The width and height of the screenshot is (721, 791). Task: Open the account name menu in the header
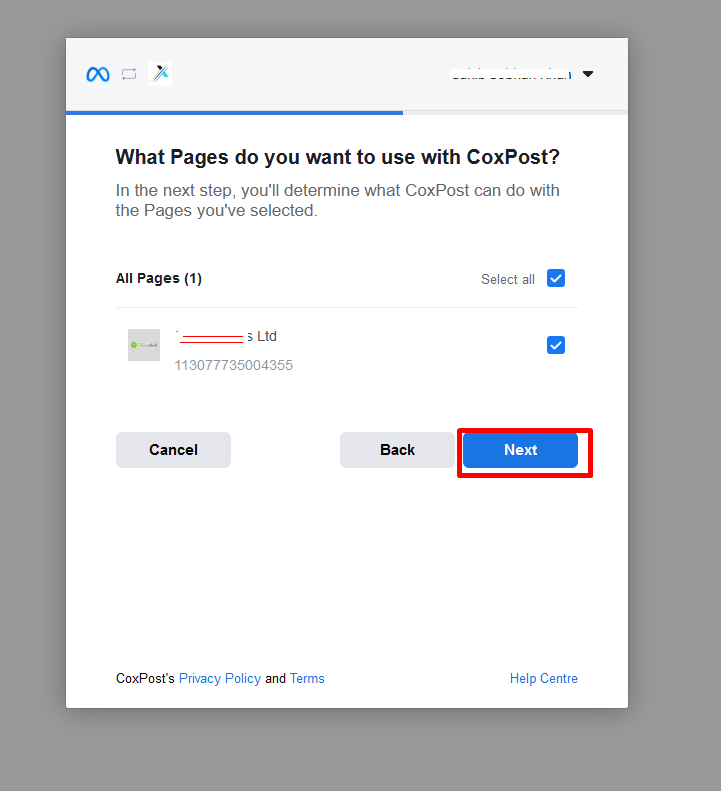click(510, 74)
